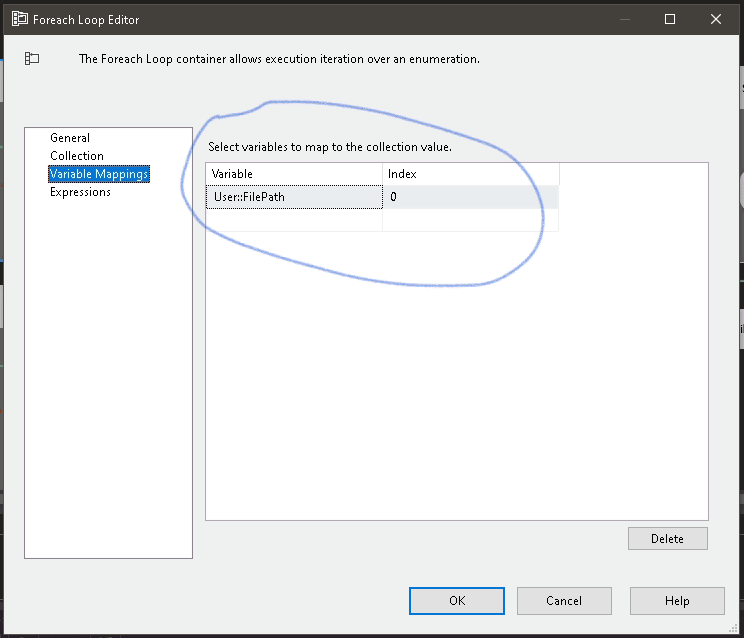The width and height of the screenshot is (744, 638).
Task: Minimize the Foreach Loop Editor window
Action: click(625, 19)
